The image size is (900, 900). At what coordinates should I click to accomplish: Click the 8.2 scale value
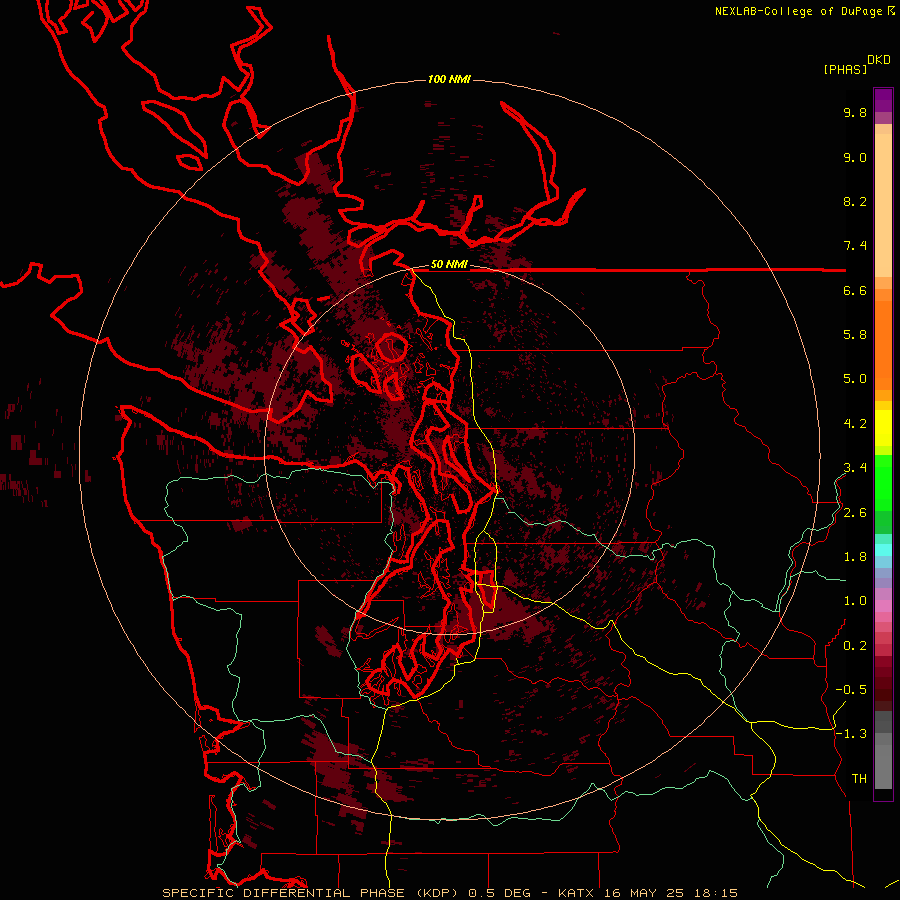point(855,201)
